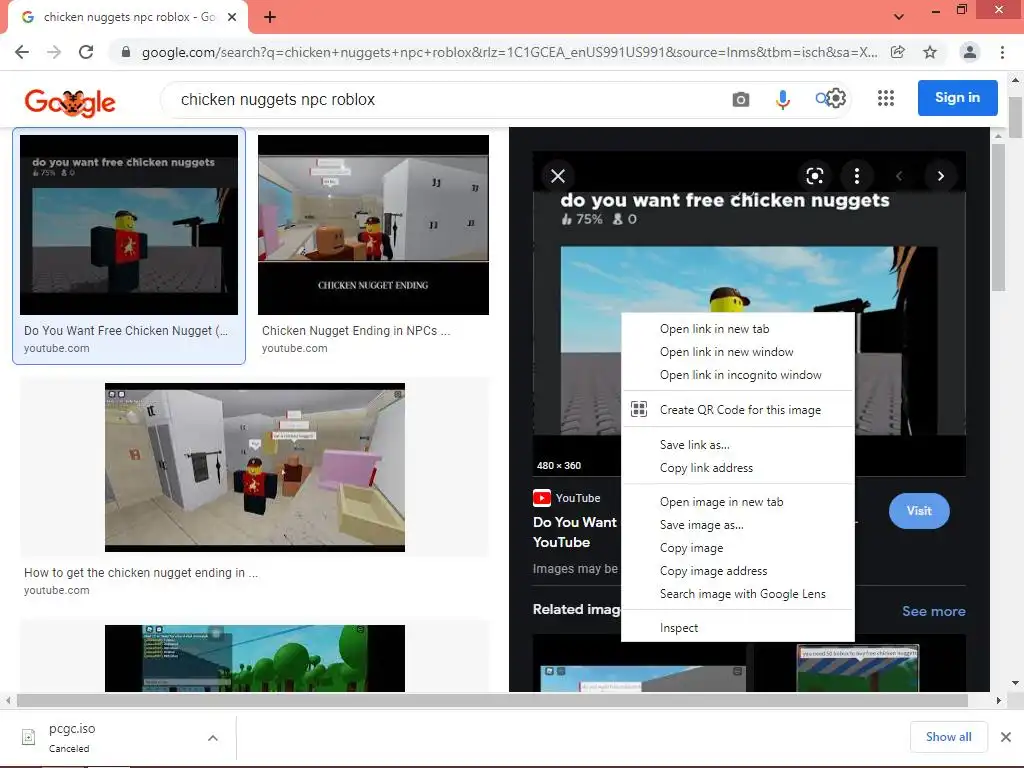The height and width of the screenshot is (768, 1024).
Task: Open Google apps grid
Action: pos(886,98)
